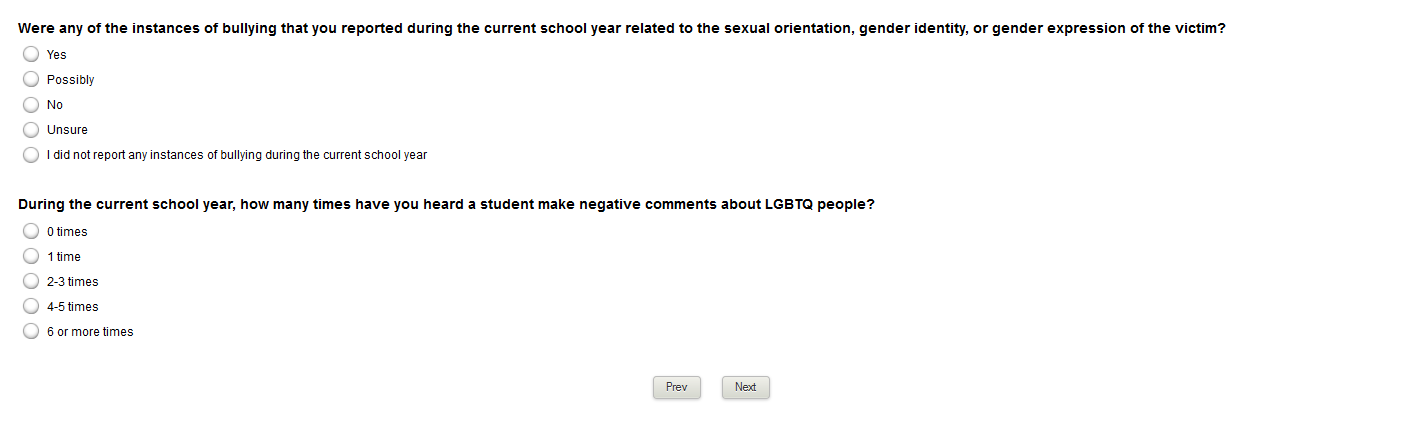Go back with the Prev button
The image size is (1423, 432).
pos(677,388)
